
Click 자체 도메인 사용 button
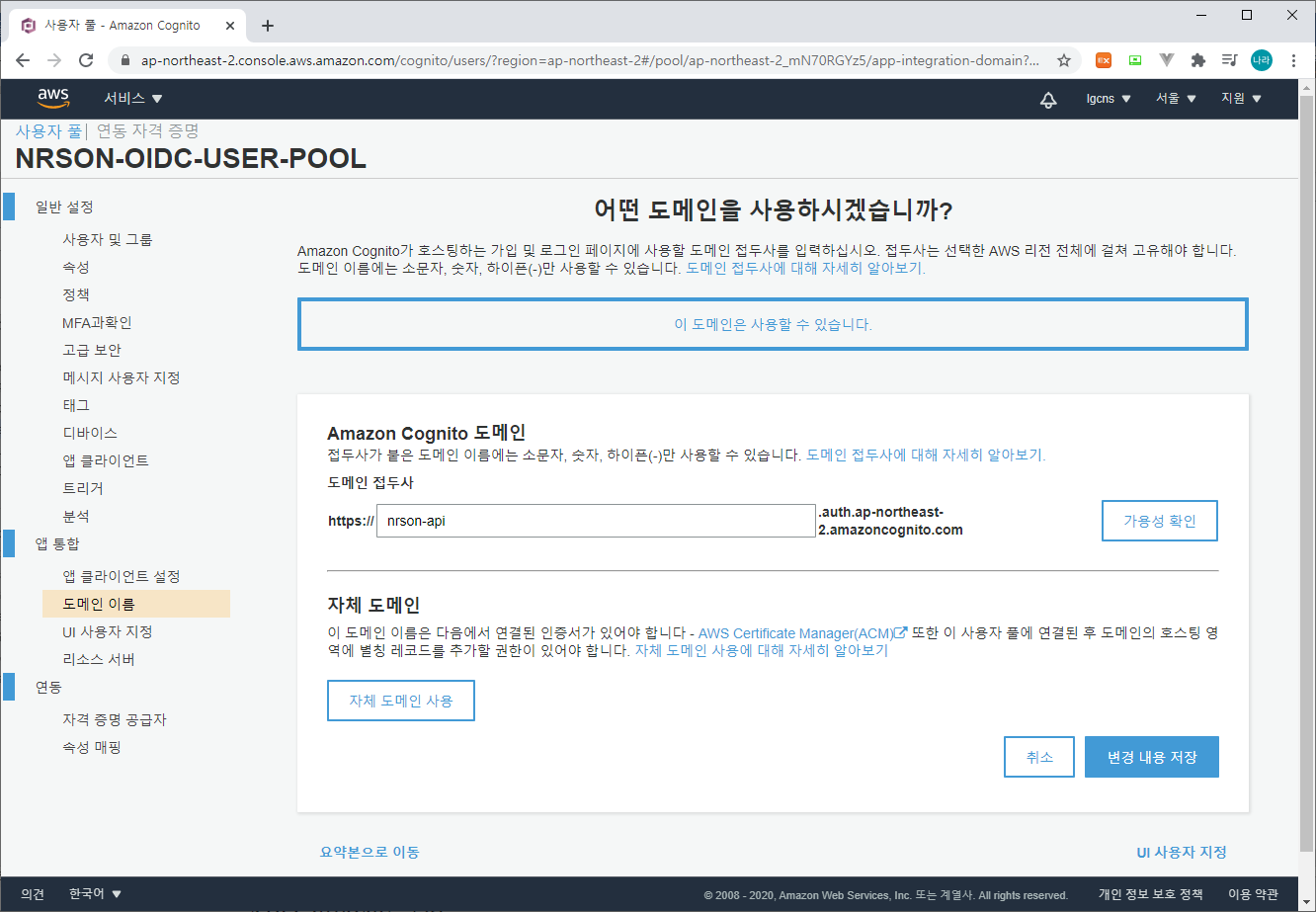point(401,701)
